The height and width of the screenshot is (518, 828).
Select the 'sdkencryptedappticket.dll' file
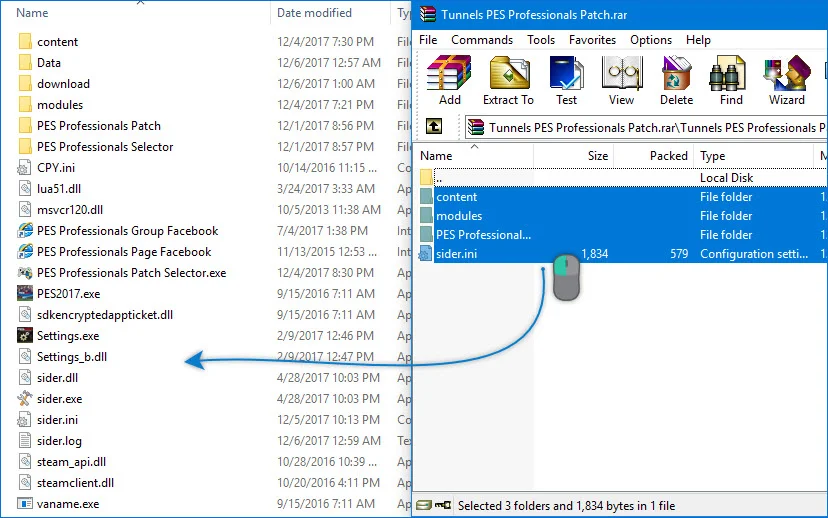(x=105, y=315)
